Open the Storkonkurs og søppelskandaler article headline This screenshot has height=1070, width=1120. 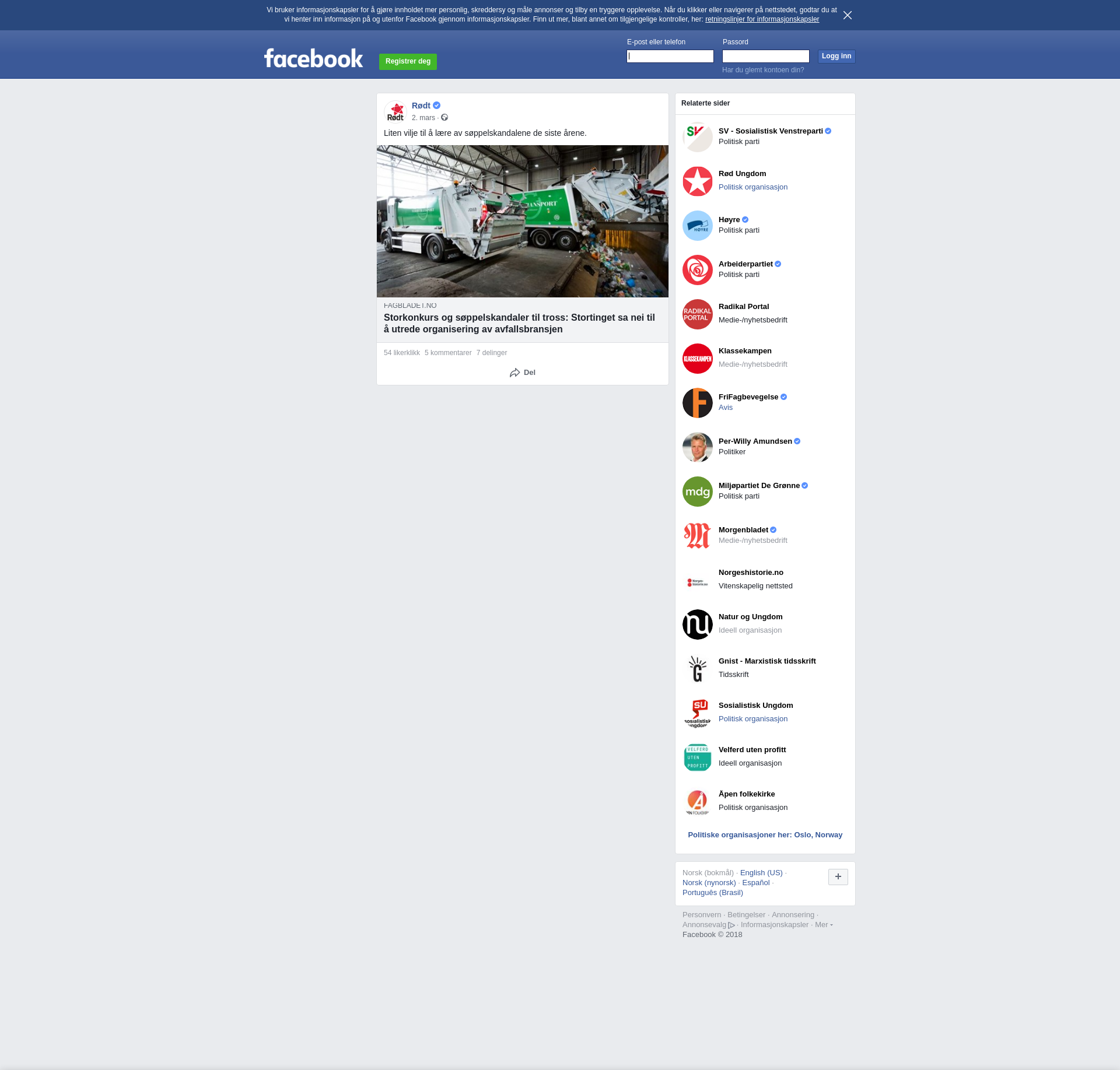tap(519, 323)
